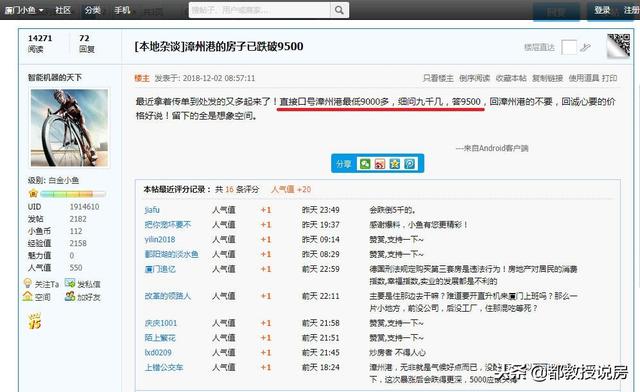The image size is (640, 392).
Task: Open rater 改革的领路人's profile
Action: click(168, 296)
